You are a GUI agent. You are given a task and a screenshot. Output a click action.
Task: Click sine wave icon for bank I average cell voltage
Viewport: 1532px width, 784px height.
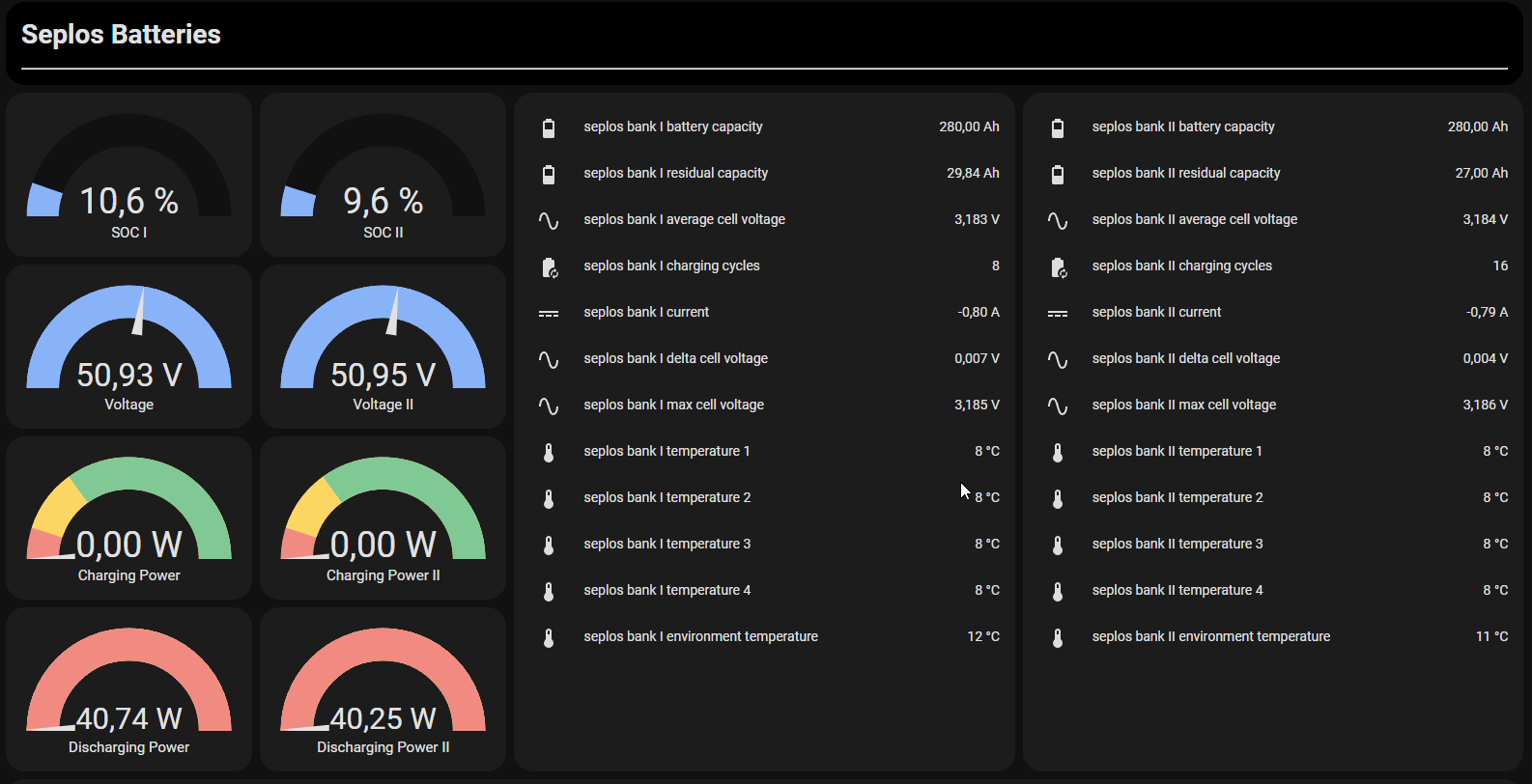click(x=549, y=220)
